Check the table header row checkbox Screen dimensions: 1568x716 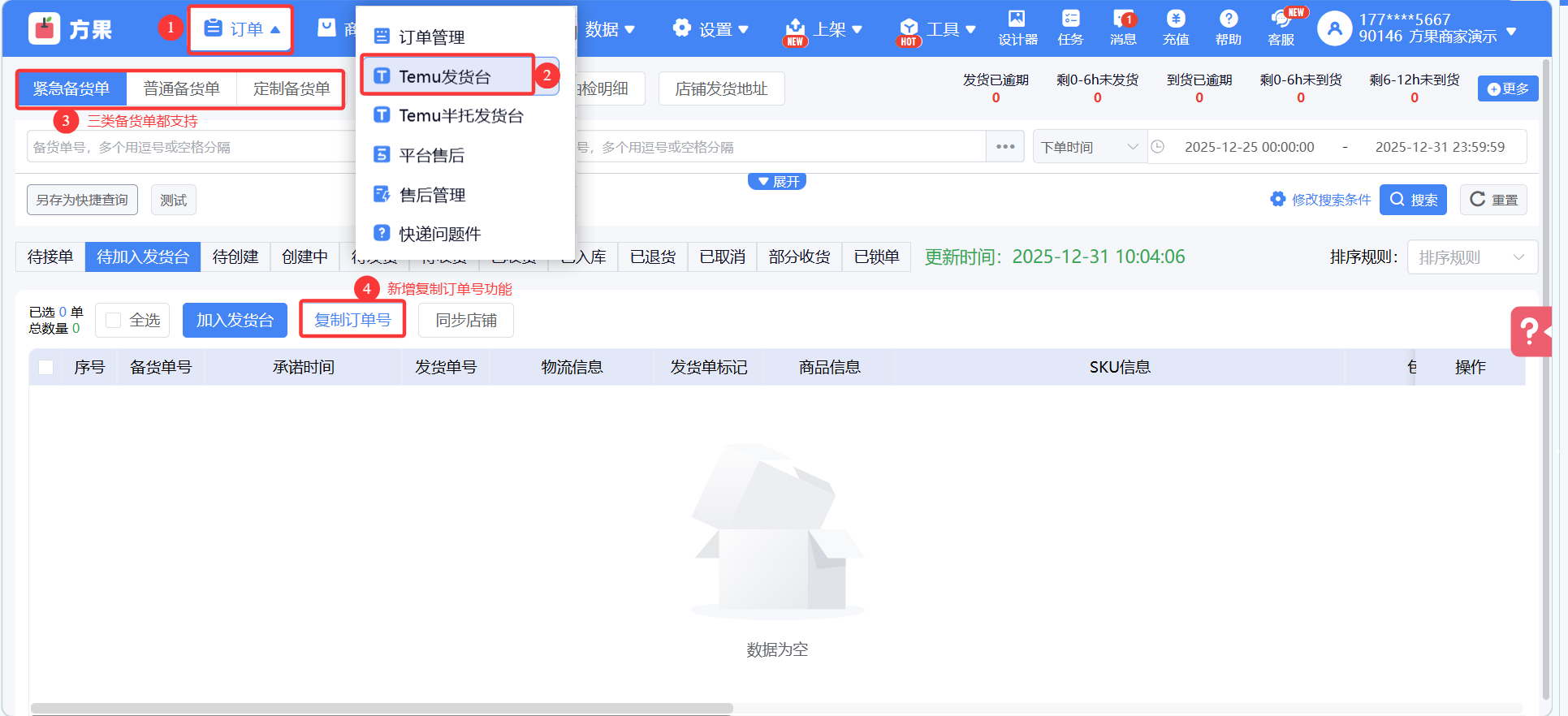point(46,368)
